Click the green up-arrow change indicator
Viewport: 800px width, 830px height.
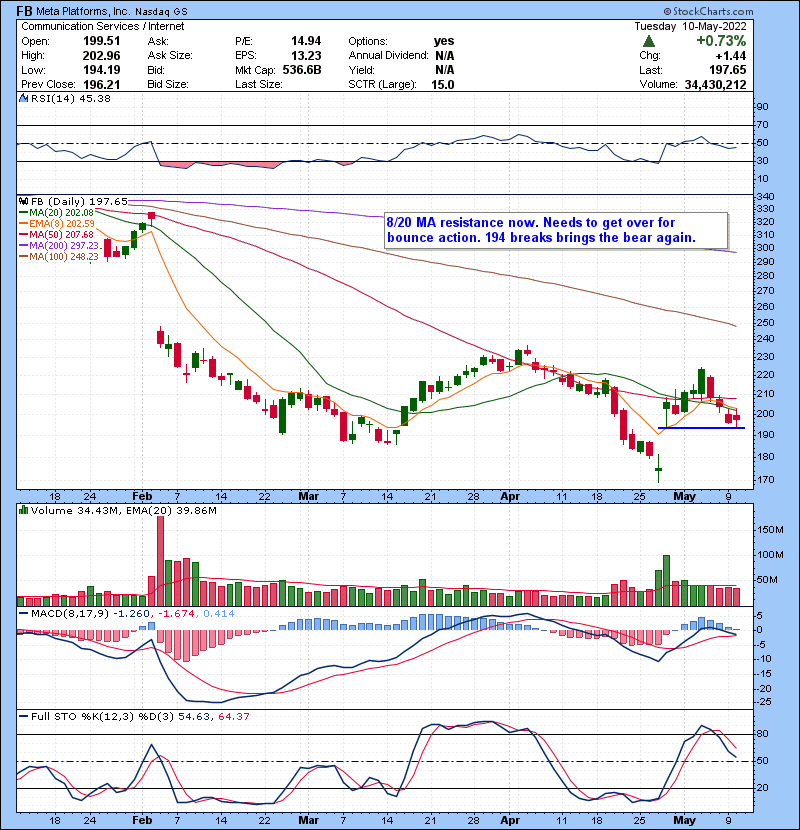tap(649, 41)
